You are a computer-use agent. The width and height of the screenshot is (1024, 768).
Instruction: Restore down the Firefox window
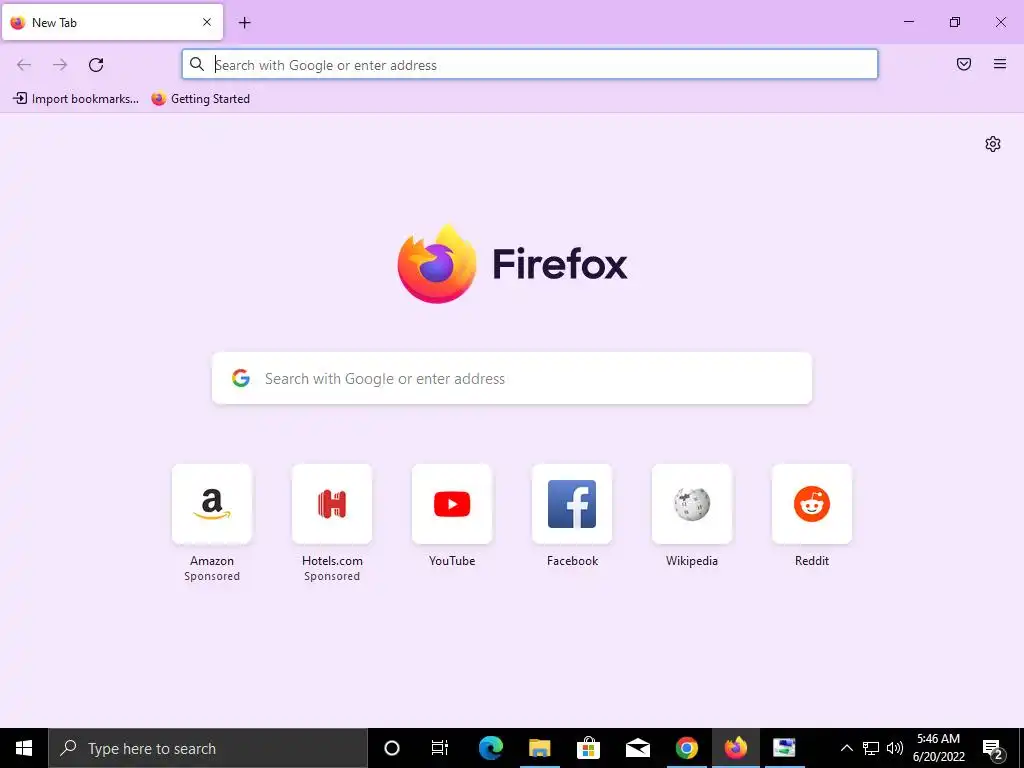coord(955,22)
